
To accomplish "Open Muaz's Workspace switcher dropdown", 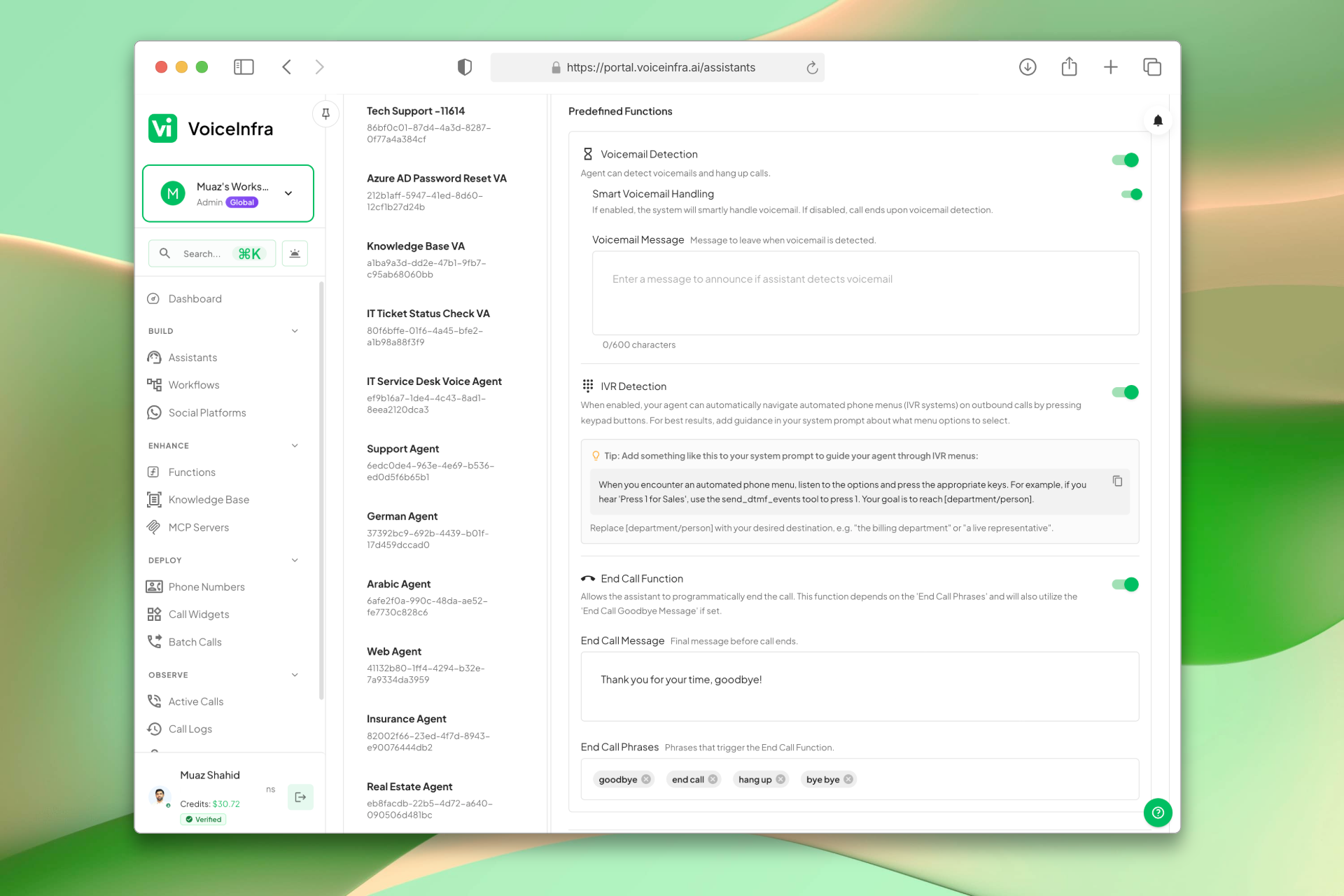I will (x=228, y=193).
